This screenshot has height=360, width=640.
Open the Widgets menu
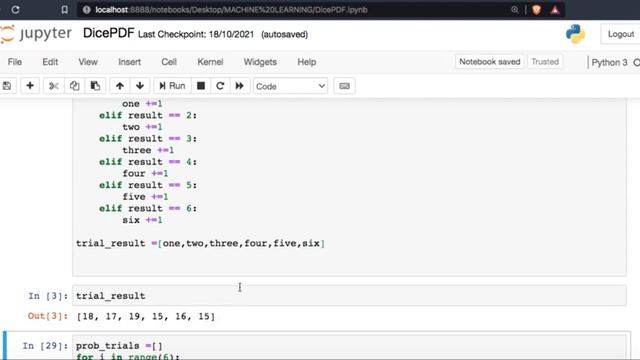[260, 62]
